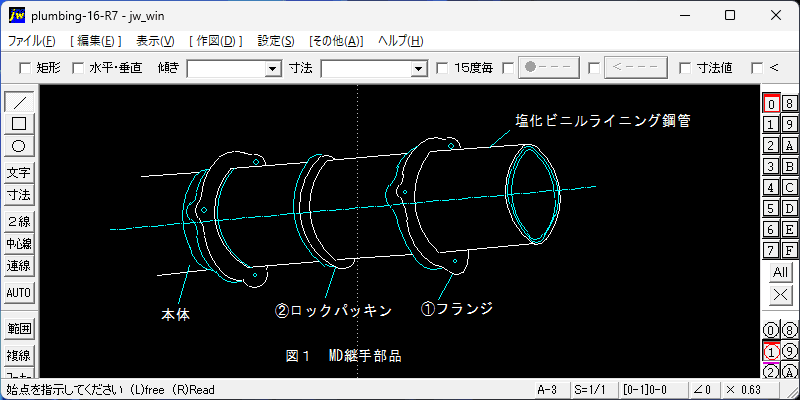Open the 寸法 length dropdown list
Viewport: 800px width, 400px height.
tap(419, 69)
